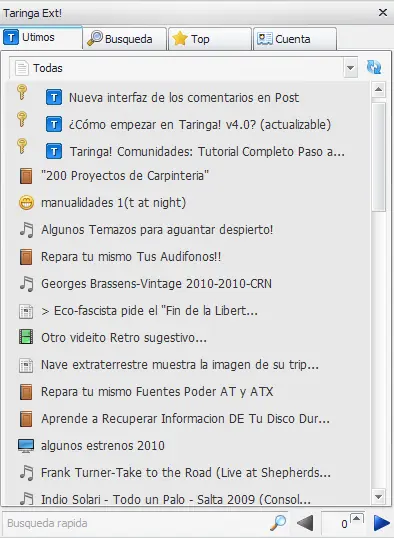Increase page number with stepper up arrow
The image size is (394, 538).
[x=357, y=518]
